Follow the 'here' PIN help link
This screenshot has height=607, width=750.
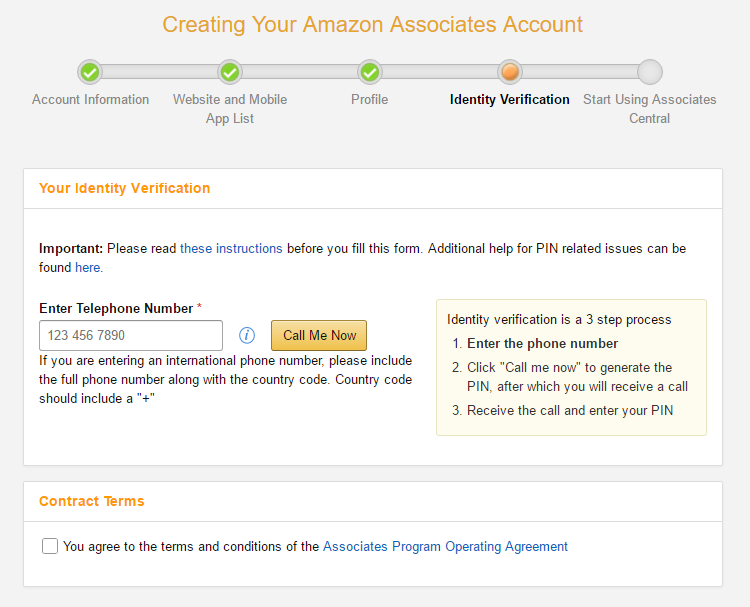click(87, 267)
